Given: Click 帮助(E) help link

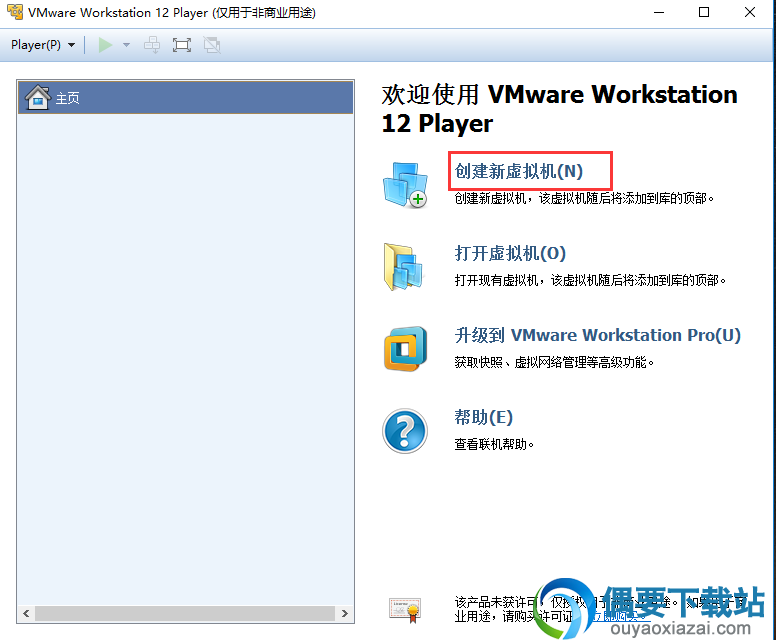Looking at the screenshot, I should pyautogui.click(x=483, y=417).
